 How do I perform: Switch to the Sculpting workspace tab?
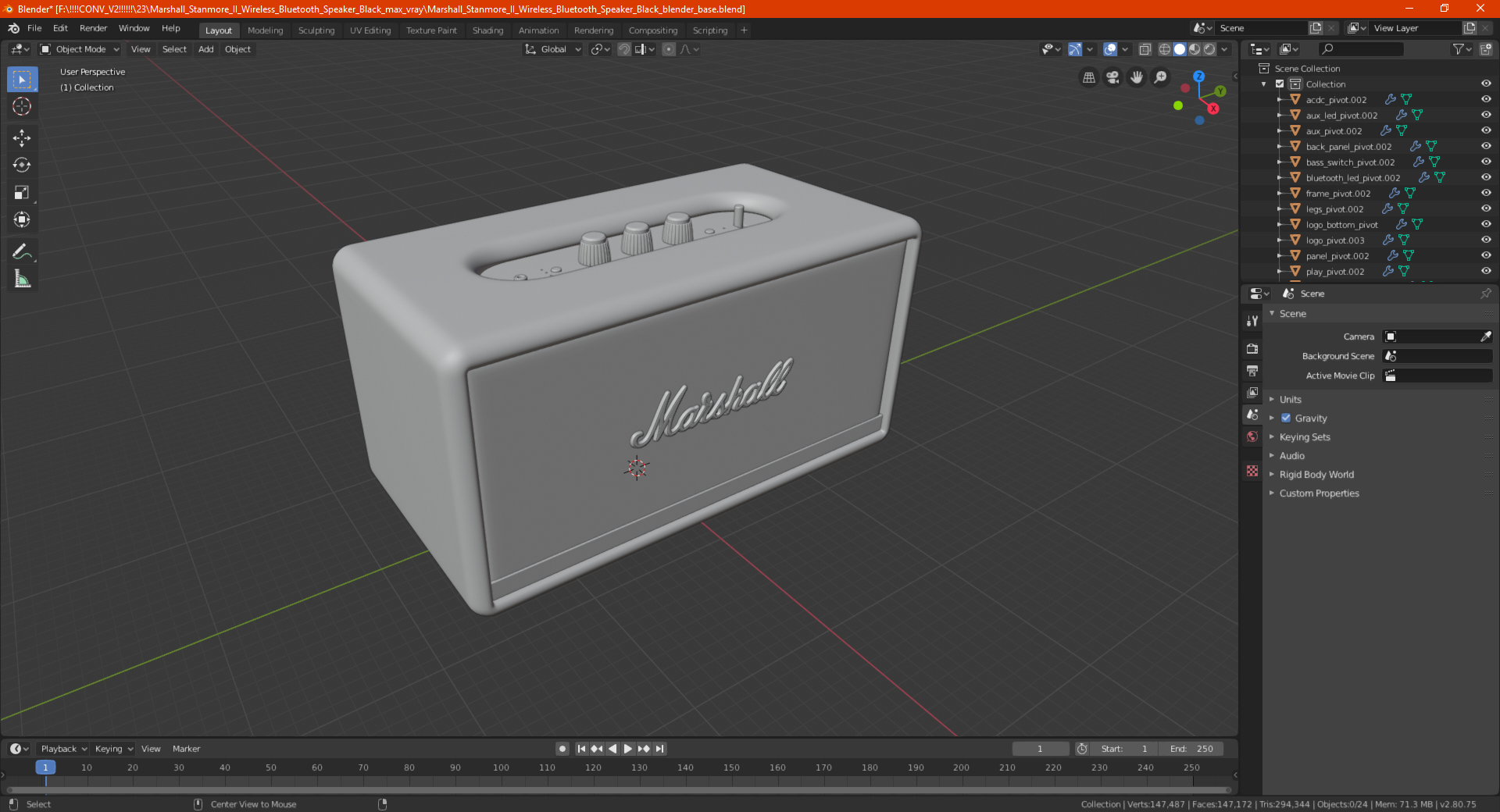coord(316,30)
